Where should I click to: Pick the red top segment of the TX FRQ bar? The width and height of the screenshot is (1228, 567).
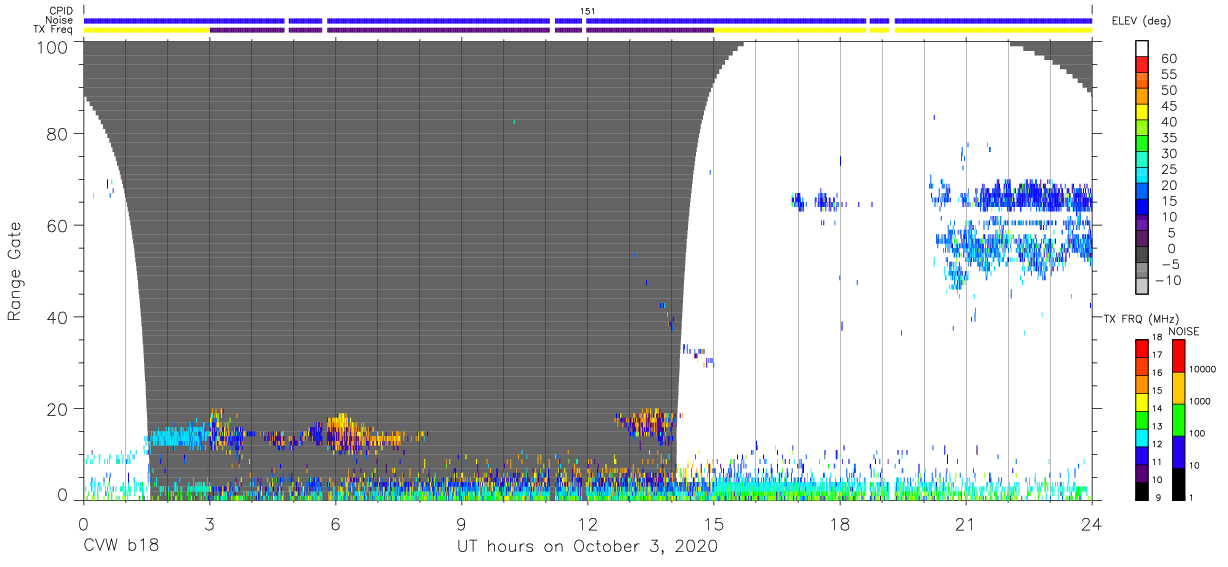tap(1142, 349)
